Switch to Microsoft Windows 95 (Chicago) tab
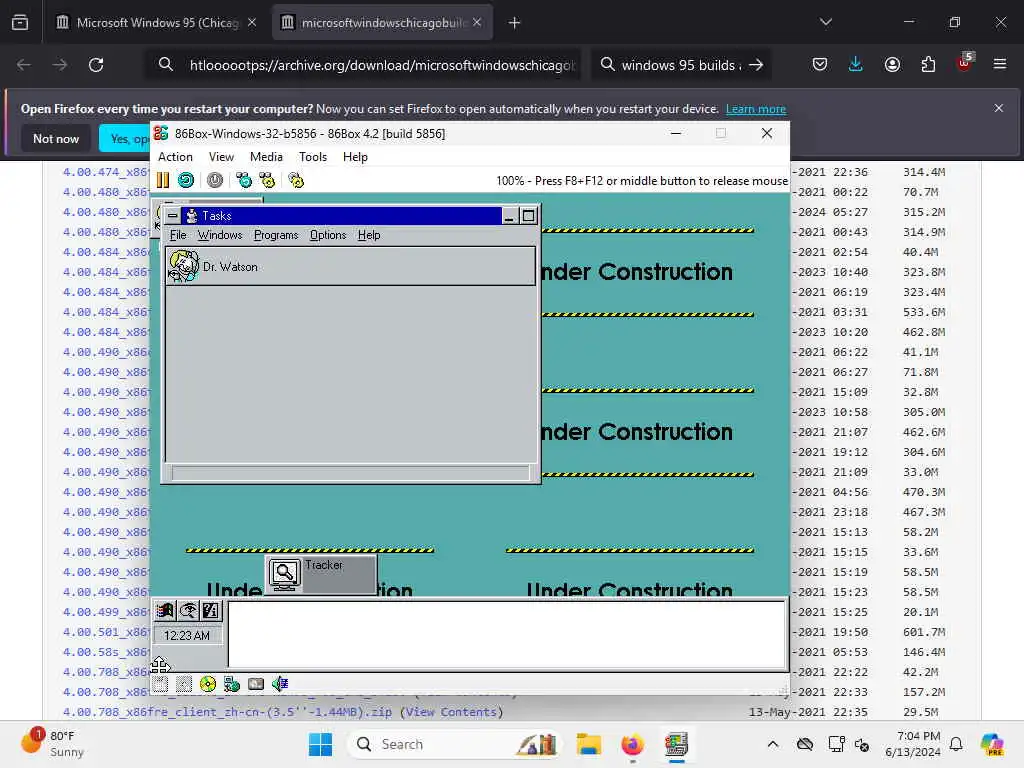The height and width of the screenshot is (768, 1024). pyautogui.click(x=155, y=22)
